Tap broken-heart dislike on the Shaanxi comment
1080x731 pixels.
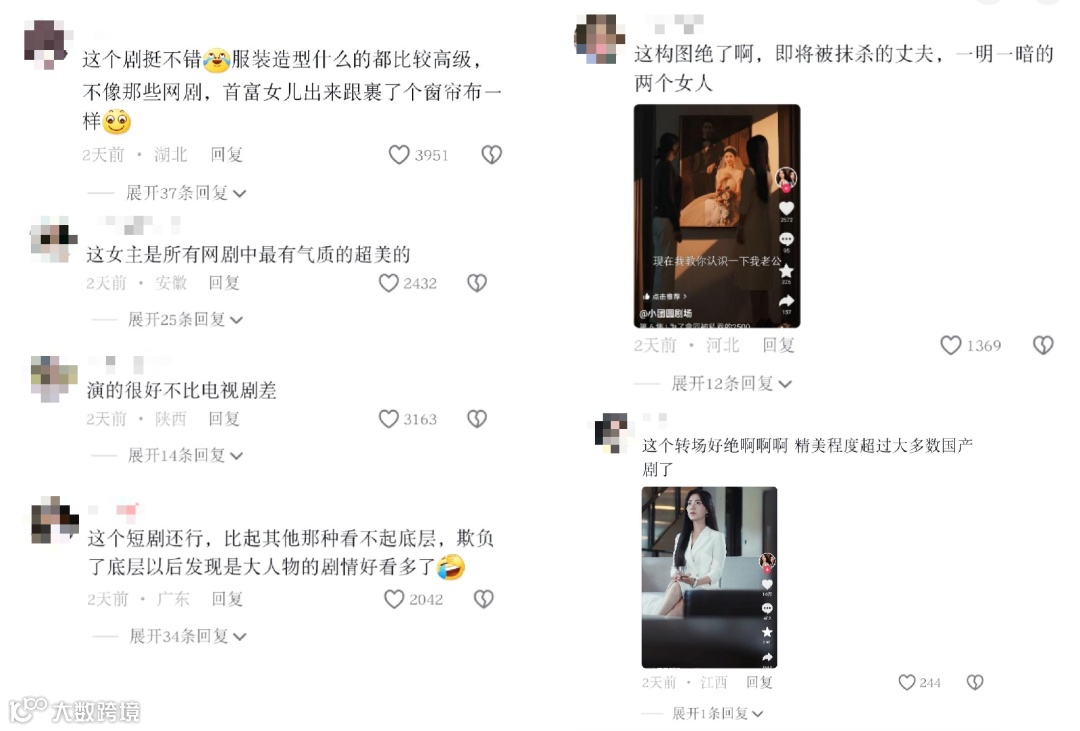(x=477, y=419)
